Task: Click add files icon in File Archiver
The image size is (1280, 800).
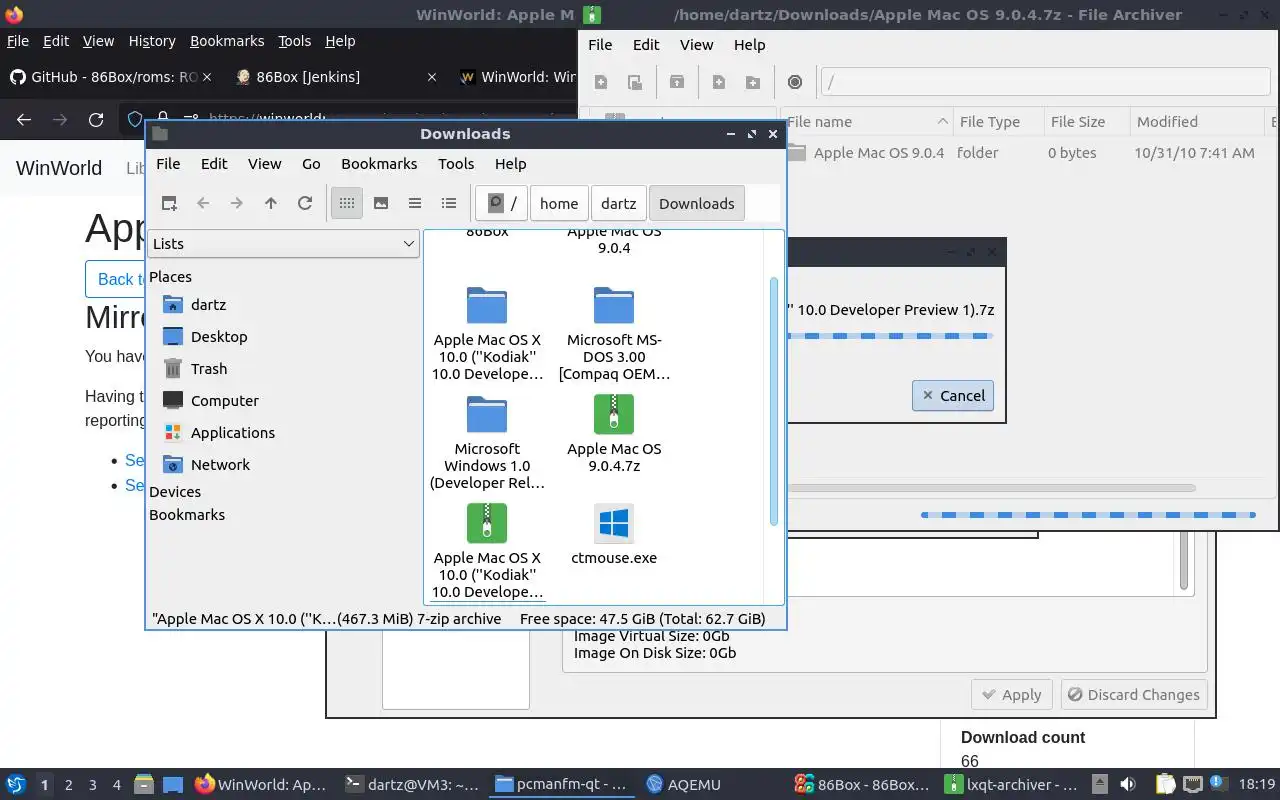Action: (719, 82)
